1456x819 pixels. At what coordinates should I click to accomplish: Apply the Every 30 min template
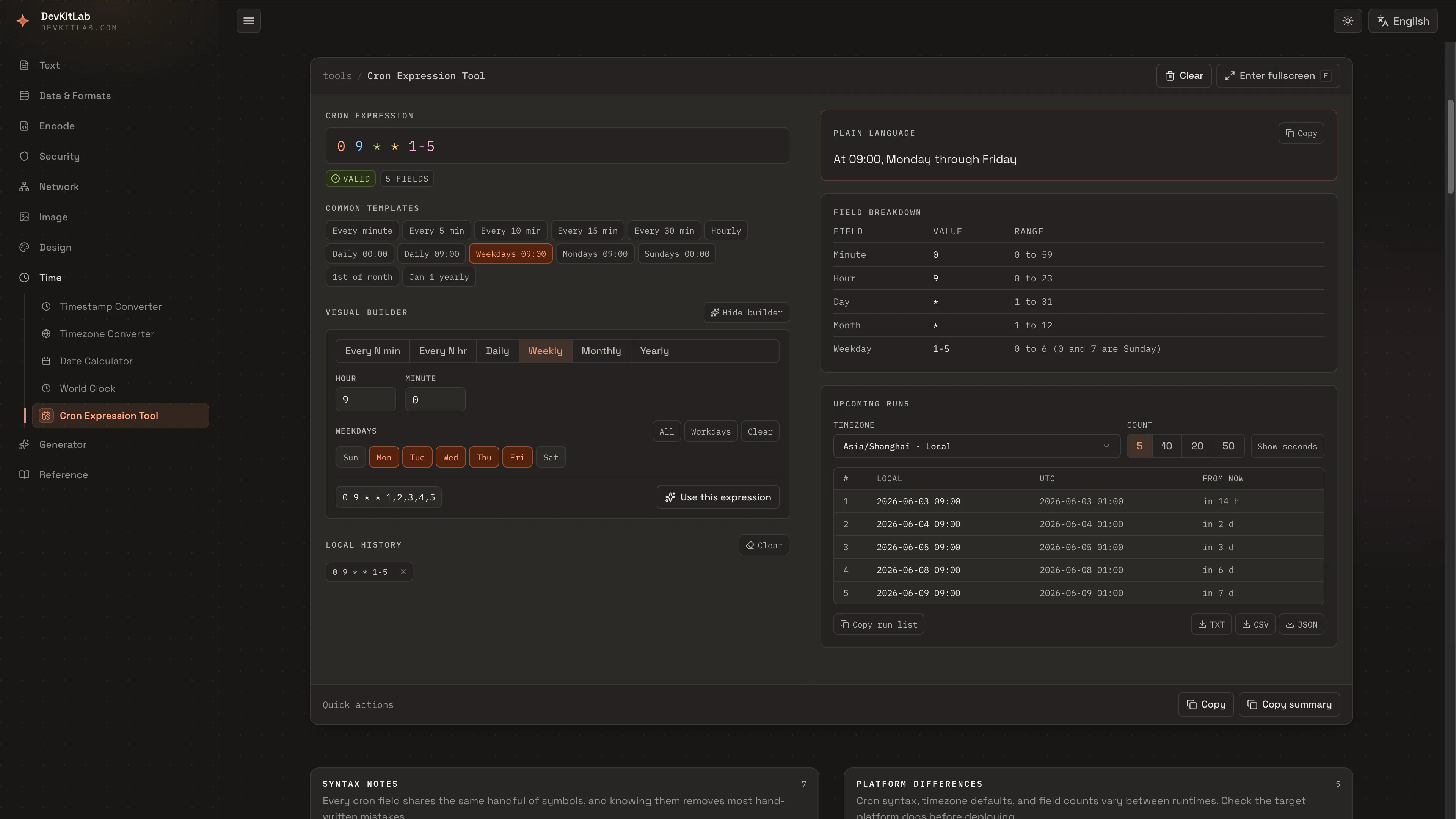point(664,231)
